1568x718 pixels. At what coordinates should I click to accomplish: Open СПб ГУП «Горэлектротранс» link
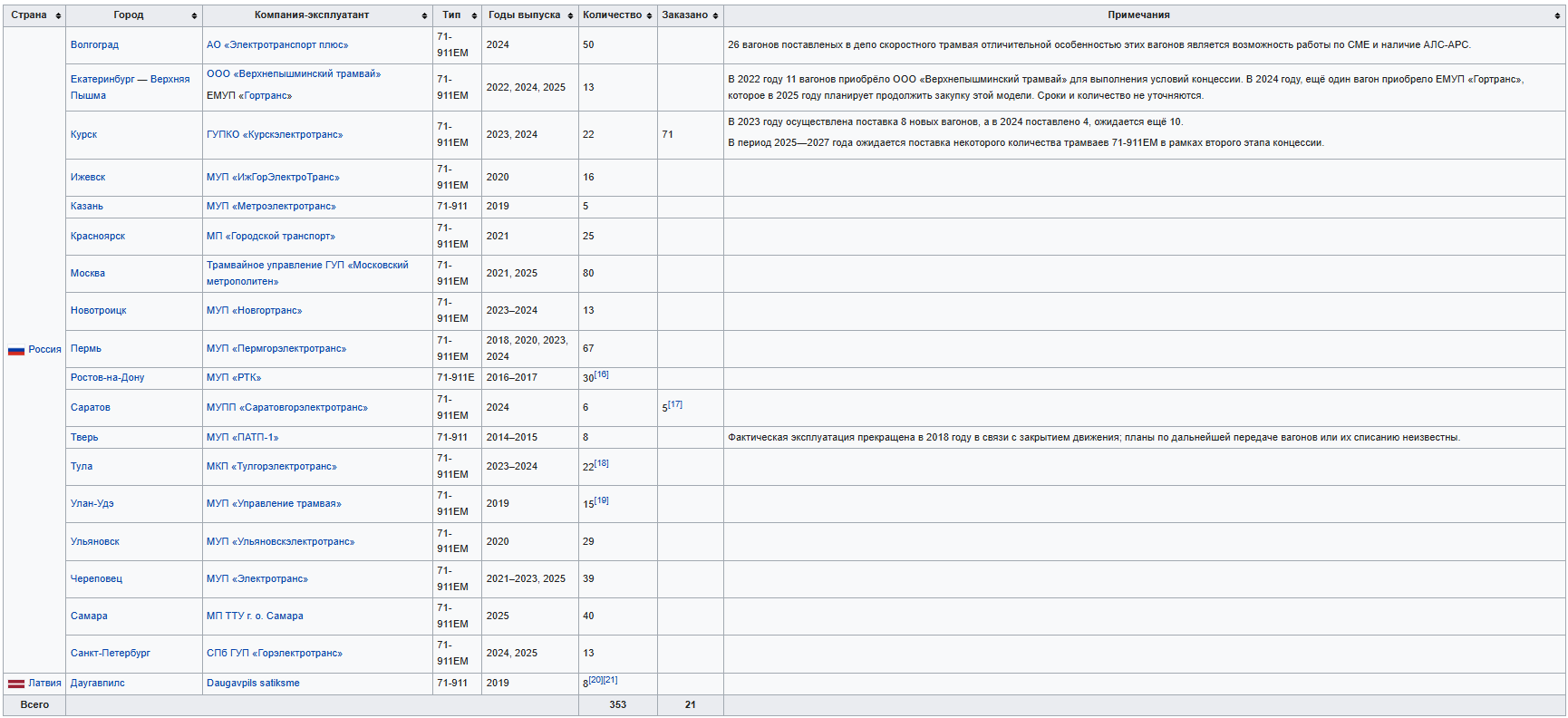275,653
